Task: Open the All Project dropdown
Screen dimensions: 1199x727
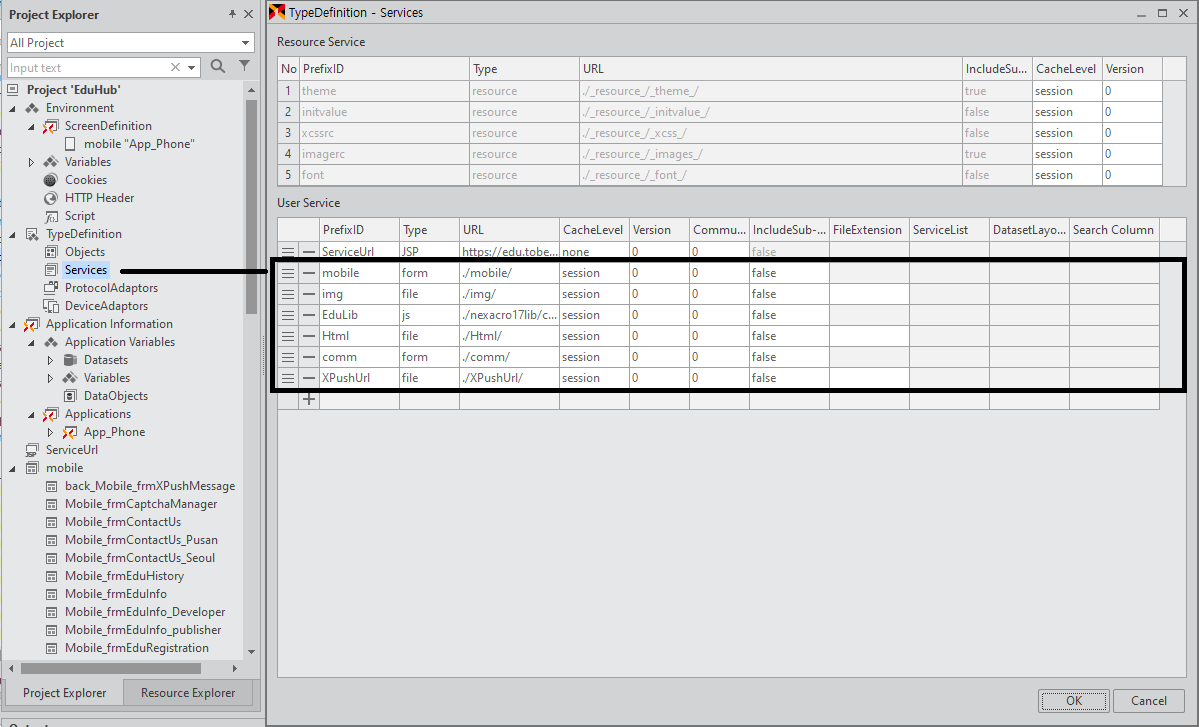Action: tap(246, 43)
